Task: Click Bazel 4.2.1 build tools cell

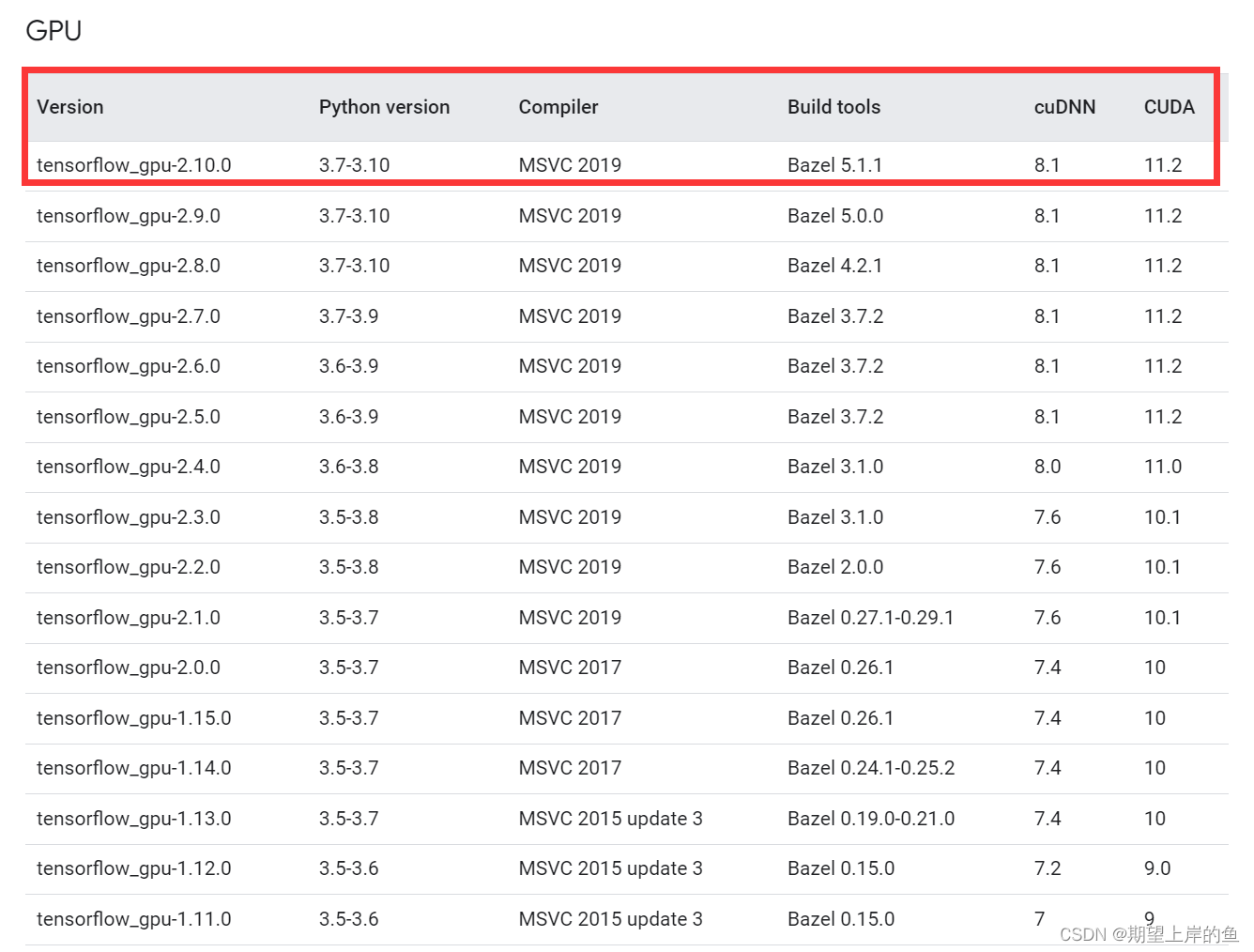Action: click(x=835, y=266)
